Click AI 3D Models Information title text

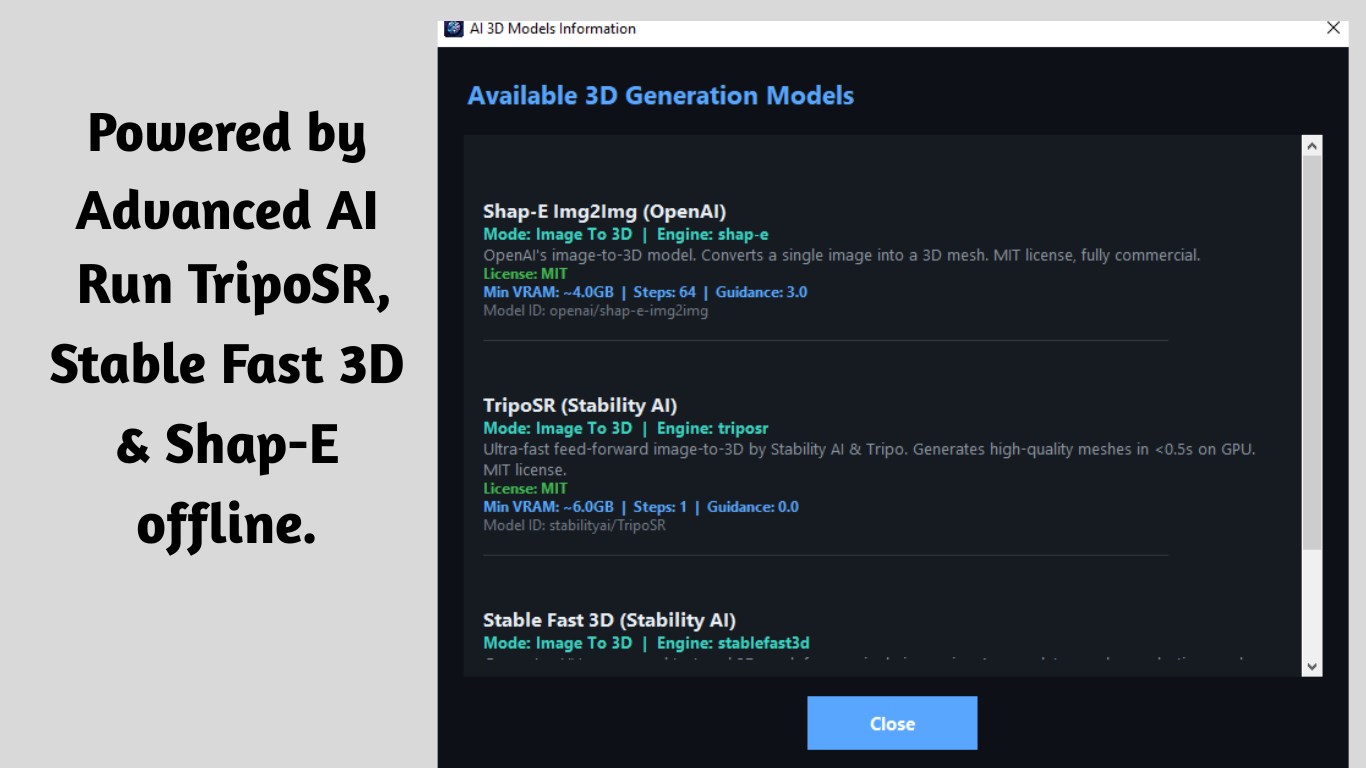pos(553,28)
